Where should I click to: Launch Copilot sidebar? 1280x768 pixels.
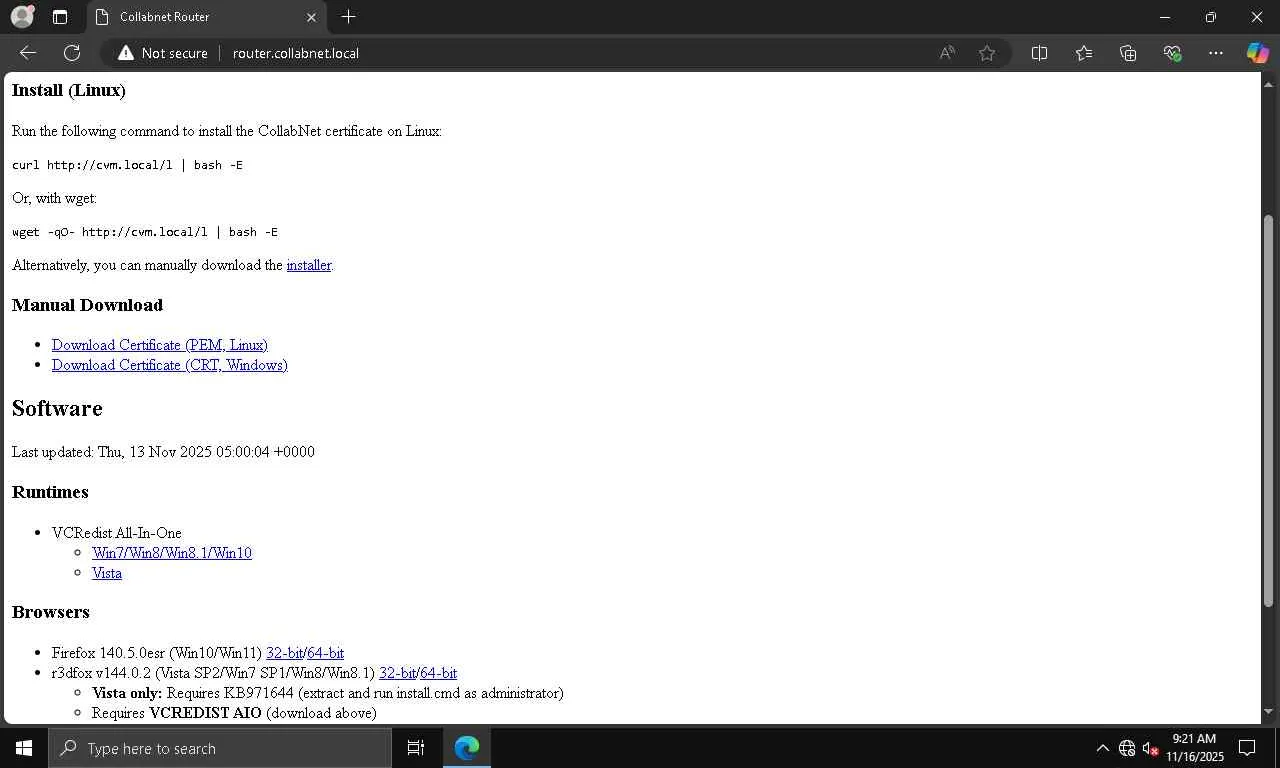click(1257, 53)
